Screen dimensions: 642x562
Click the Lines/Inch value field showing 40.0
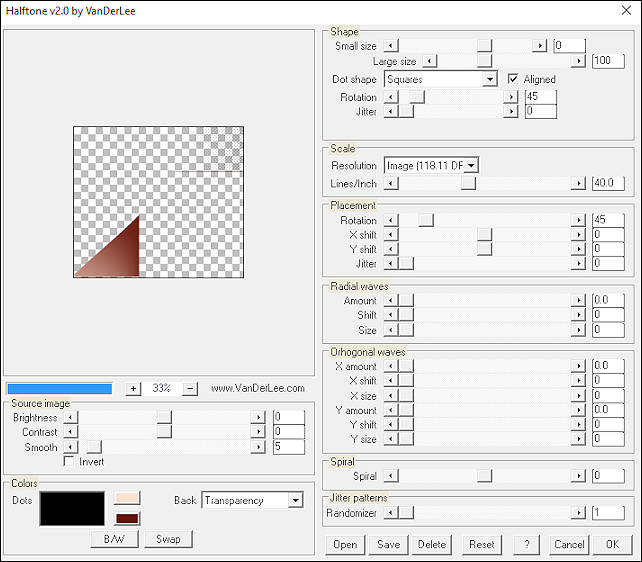coord(608,183)
